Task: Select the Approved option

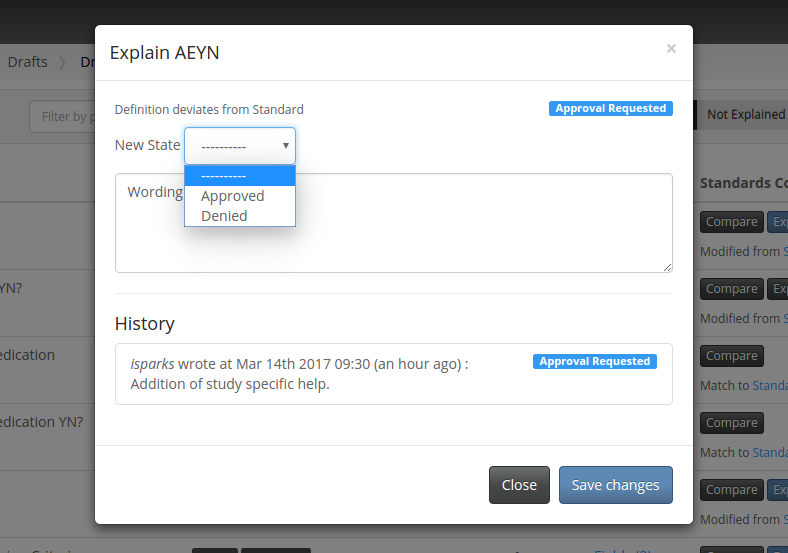Action: (x=232, y=196)
